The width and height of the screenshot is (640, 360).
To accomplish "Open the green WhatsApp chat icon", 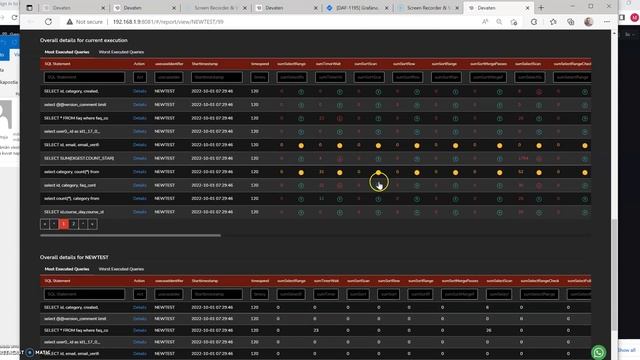I will 598,352.
